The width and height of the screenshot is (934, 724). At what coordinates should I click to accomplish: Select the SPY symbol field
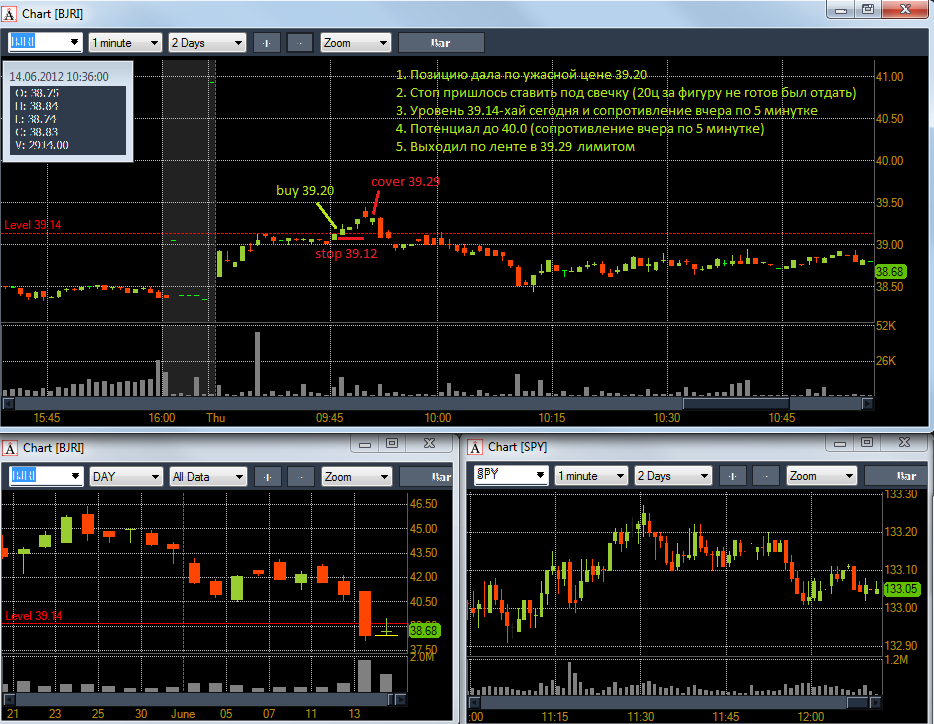[504, 475]
